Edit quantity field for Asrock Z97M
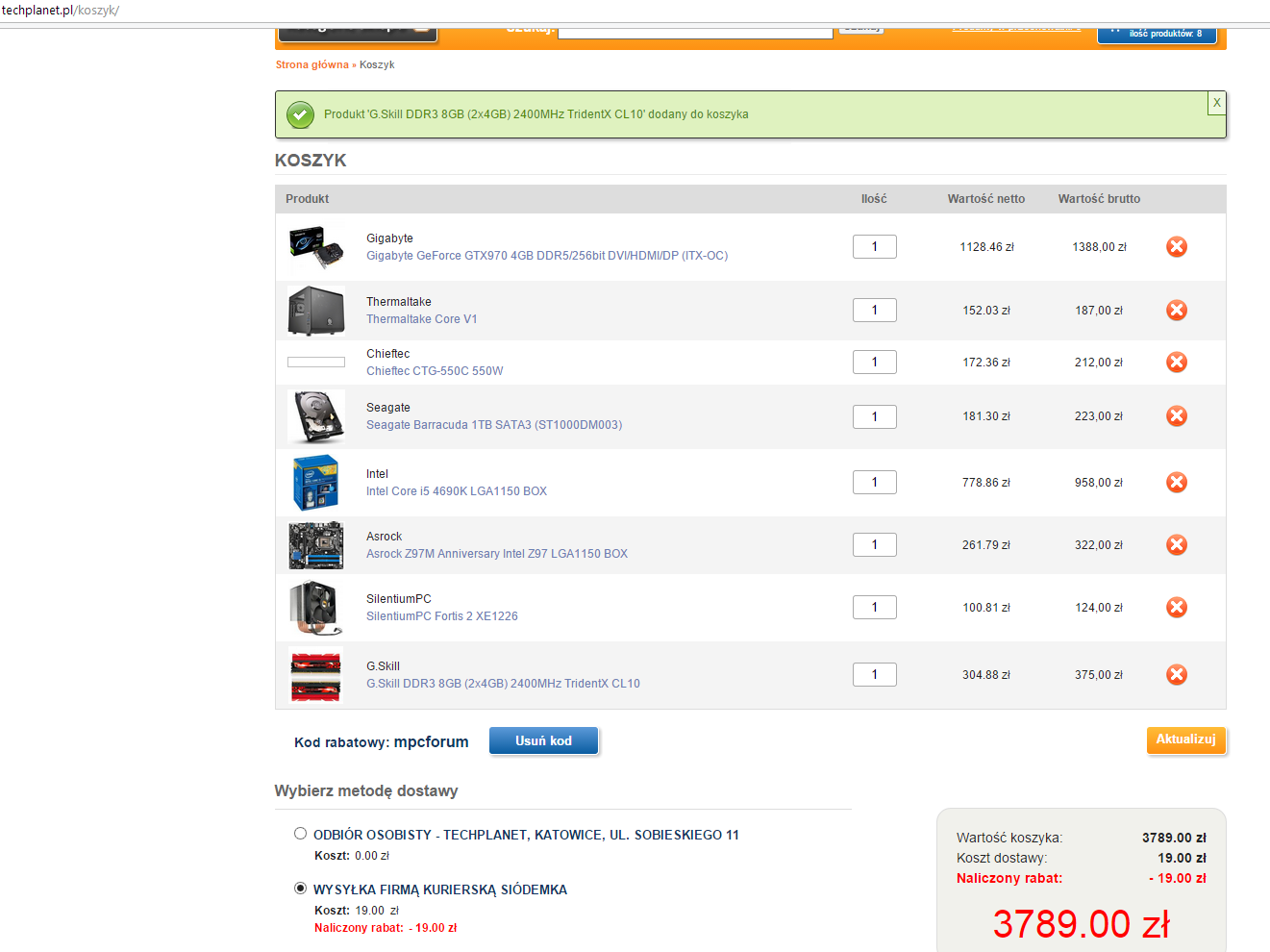This screenshot has height=952, width=1270. pos(875,545)
